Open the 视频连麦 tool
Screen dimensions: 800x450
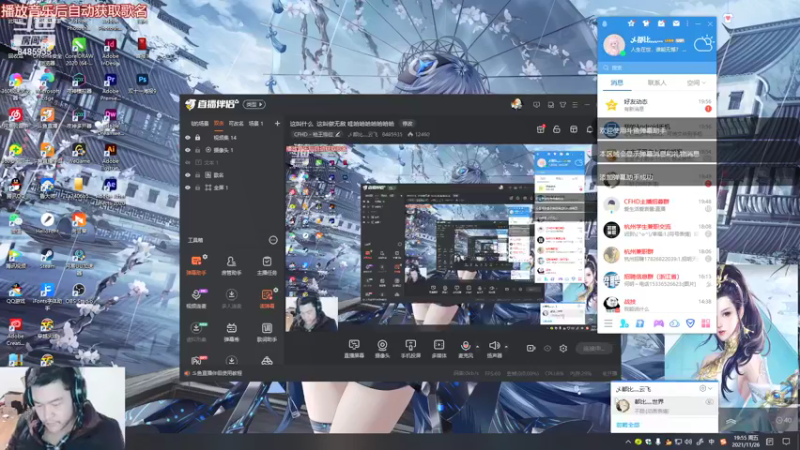tap(196, 298)
